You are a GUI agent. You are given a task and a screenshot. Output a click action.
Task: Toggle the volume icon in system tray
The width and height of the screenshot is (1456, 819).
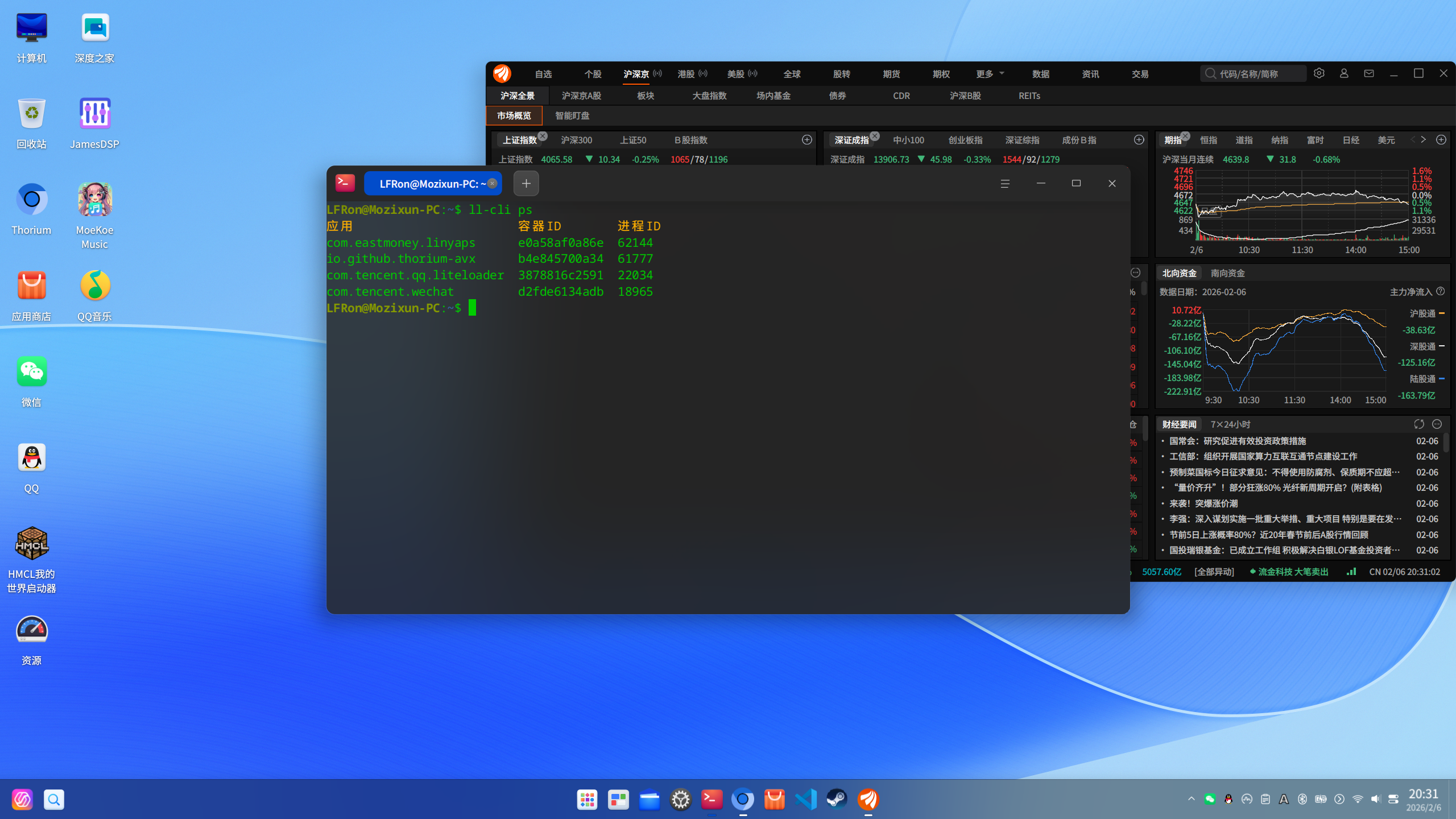(x=1375, y=799)
